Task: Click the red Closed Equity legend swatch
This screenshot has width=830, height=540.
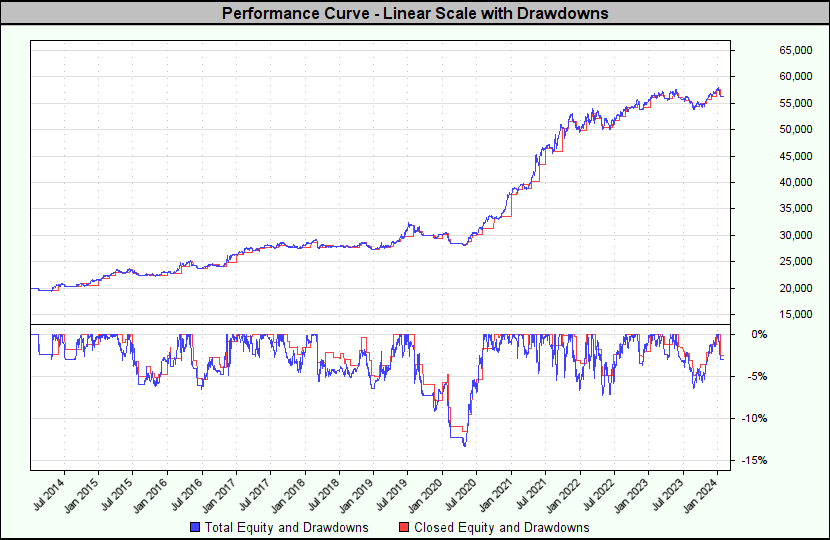Action: click(x=404, y=527)
